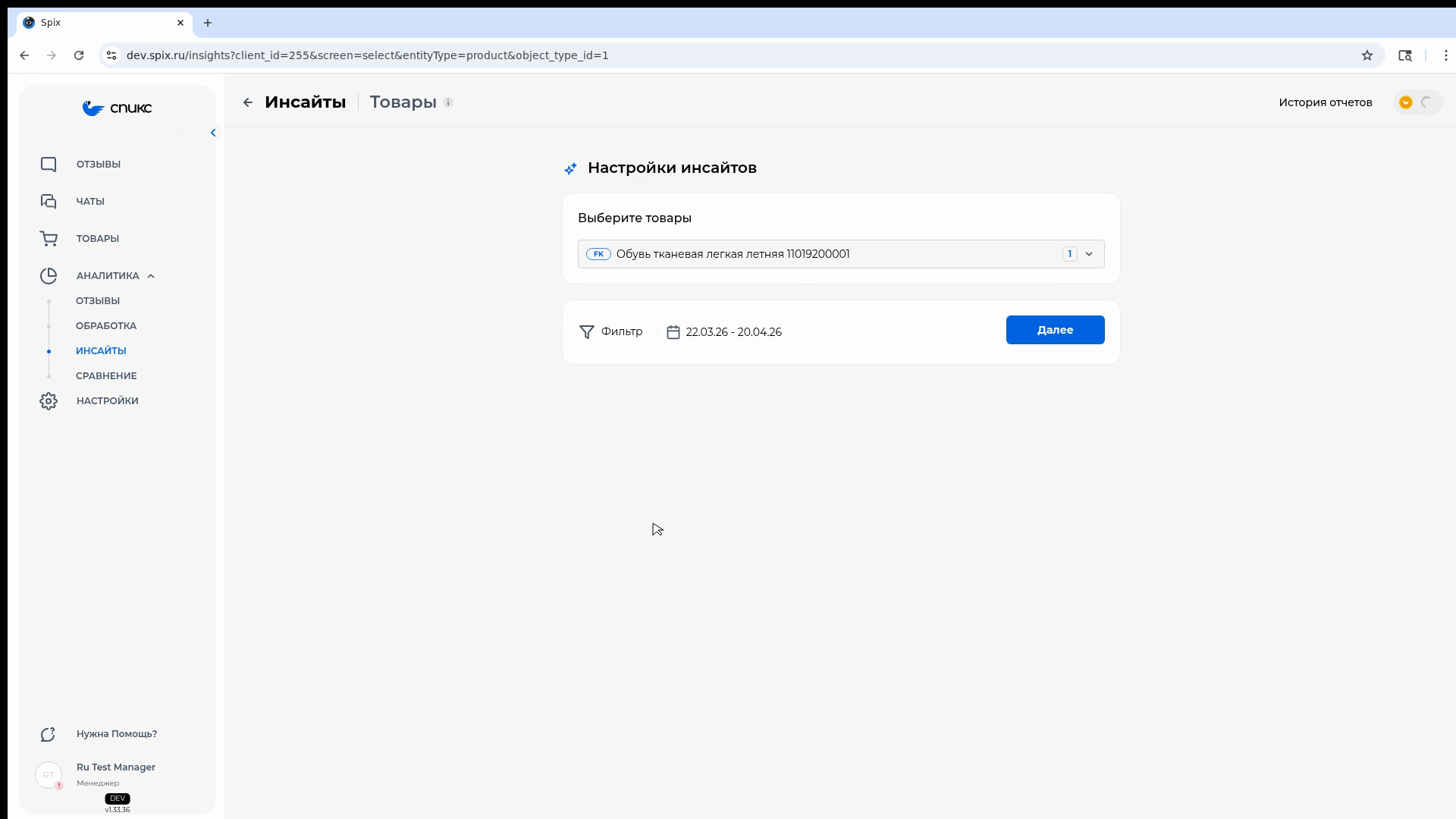Click the Далее button

(1055, 330)
